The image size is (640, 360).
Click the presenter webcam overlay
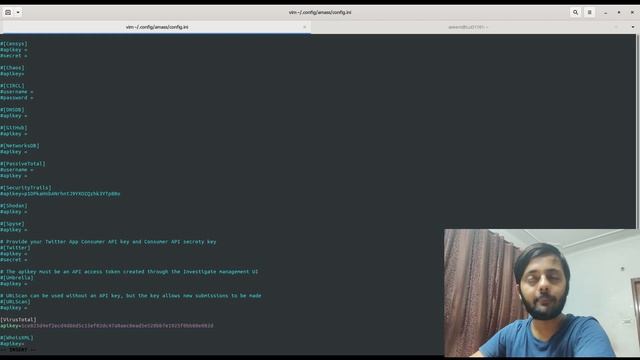point(542,293)
